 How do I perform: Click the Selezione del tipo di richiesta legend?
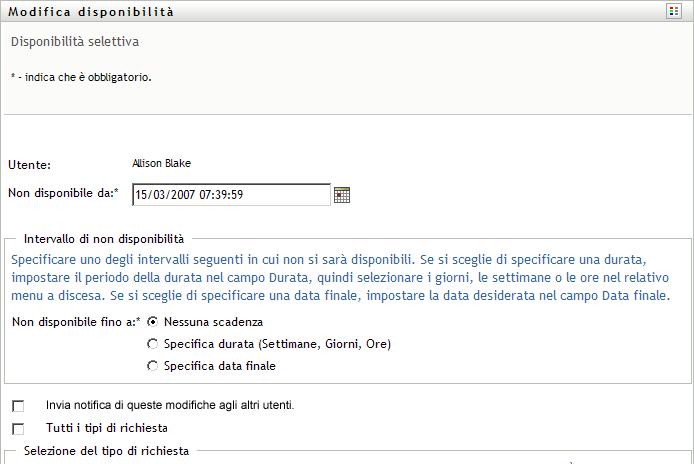pos(107,451)
